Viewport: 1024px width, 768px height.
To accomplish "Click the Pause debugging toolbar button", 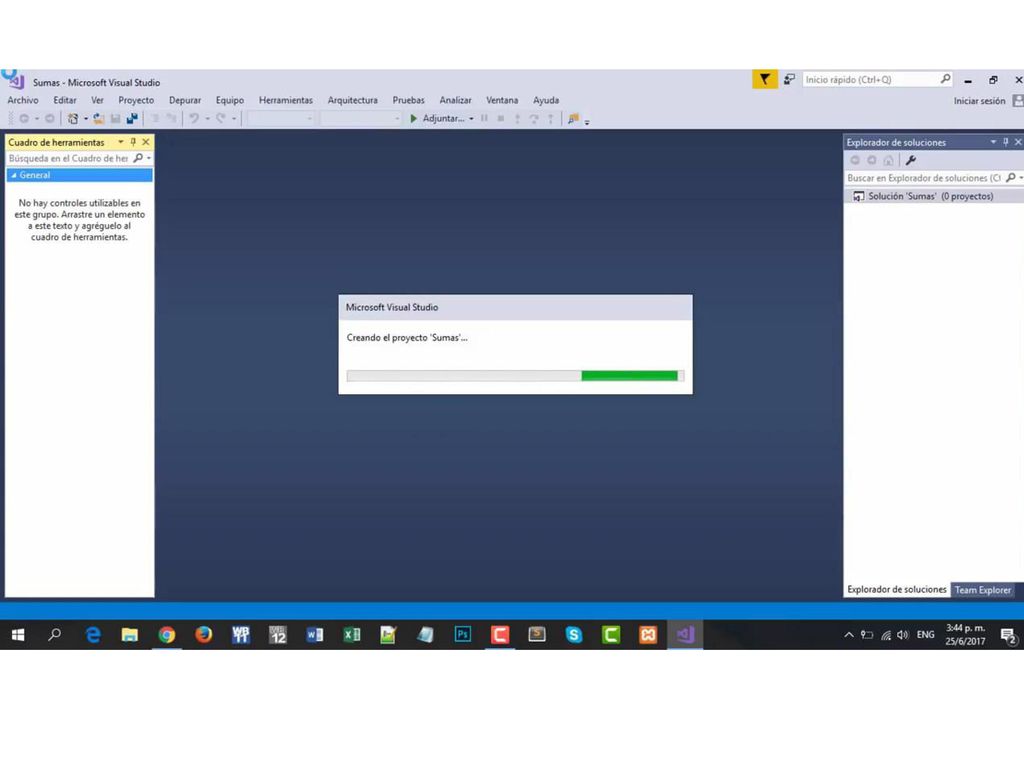I will click(484, 118).
